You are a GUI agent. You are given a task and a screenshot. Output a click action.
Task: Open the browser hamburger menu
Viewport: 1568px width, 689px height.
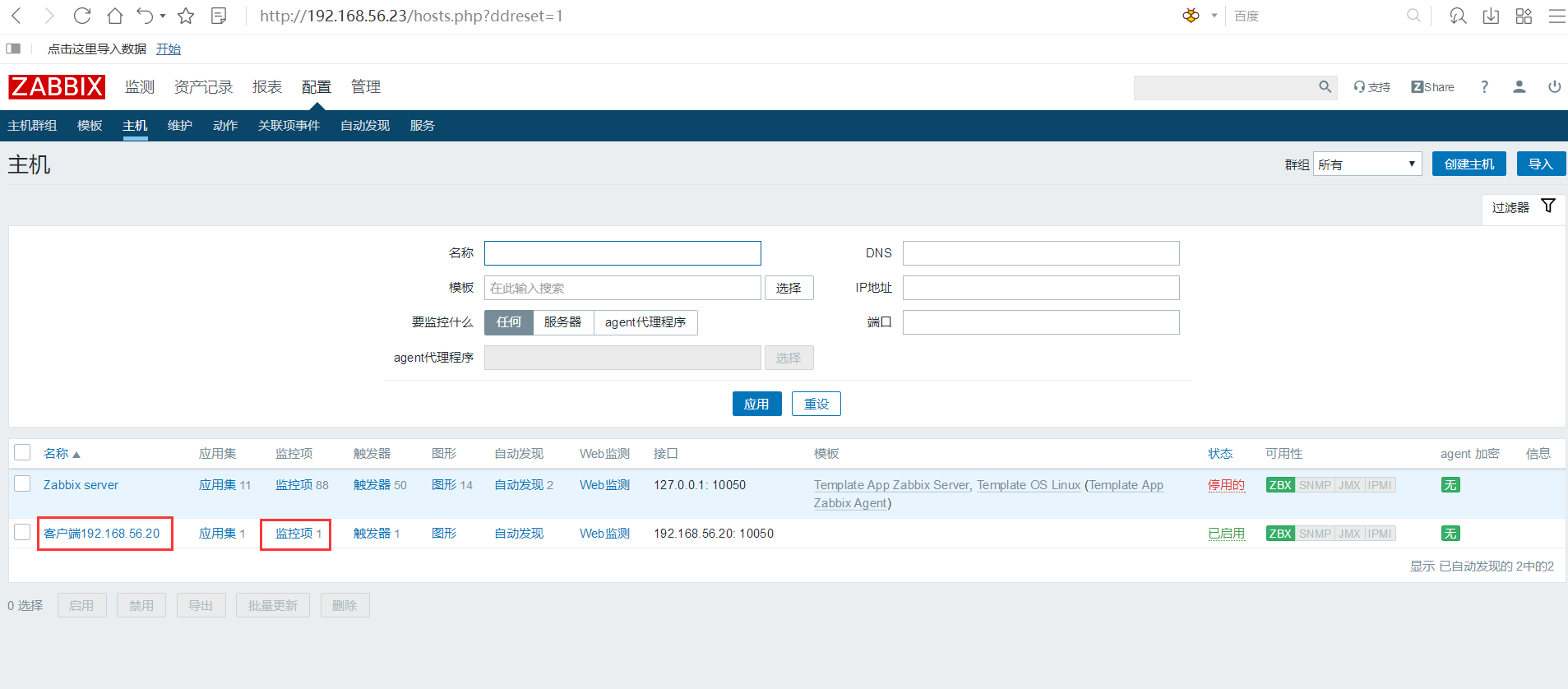1556,16
